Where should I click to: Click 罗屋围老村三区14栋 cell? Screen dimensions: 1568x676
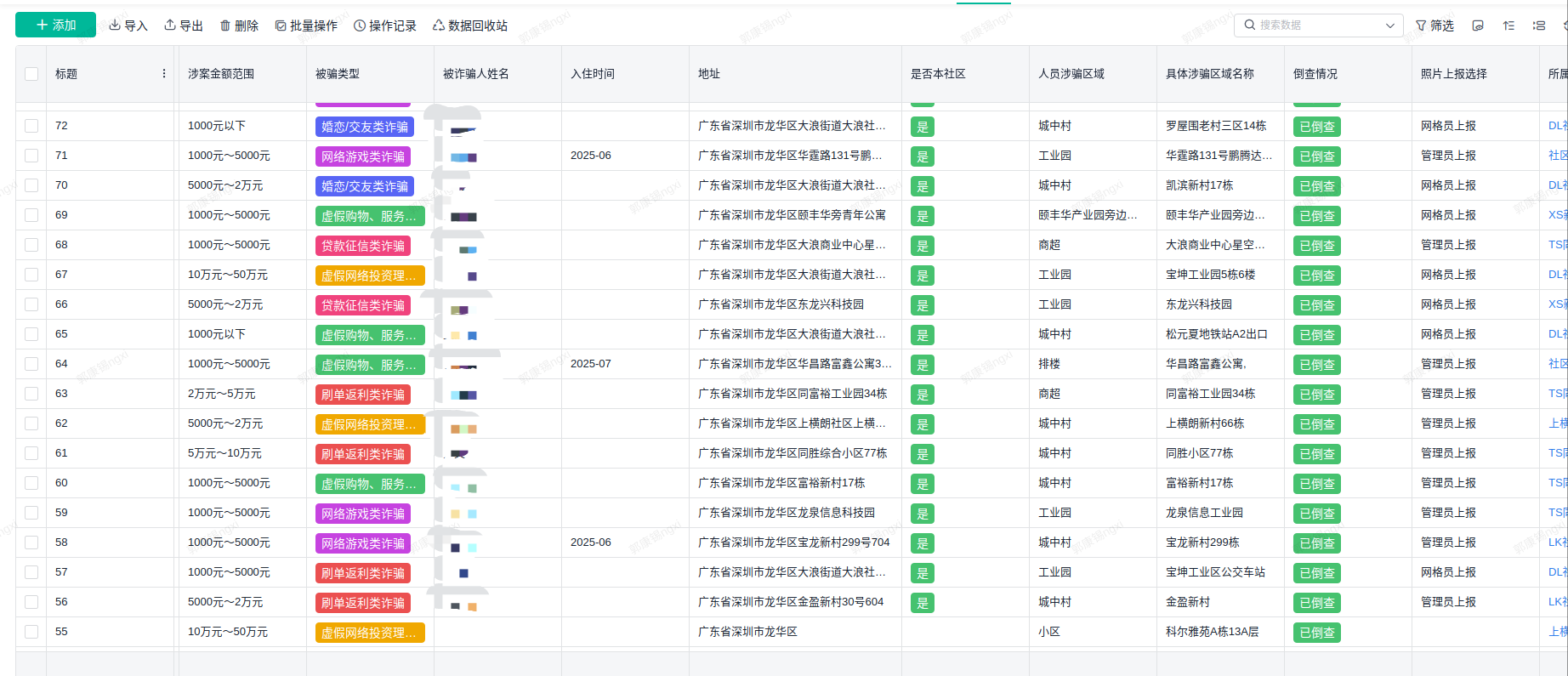(1216, 126)
